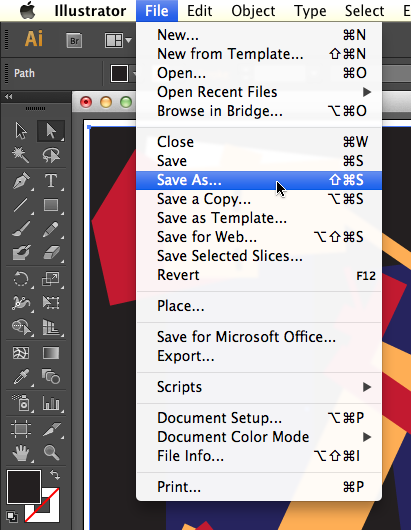The height and width of the screenshot is (530, 411).
Task: Collapse the tools panel with double arrows
Action: point(9,97)
